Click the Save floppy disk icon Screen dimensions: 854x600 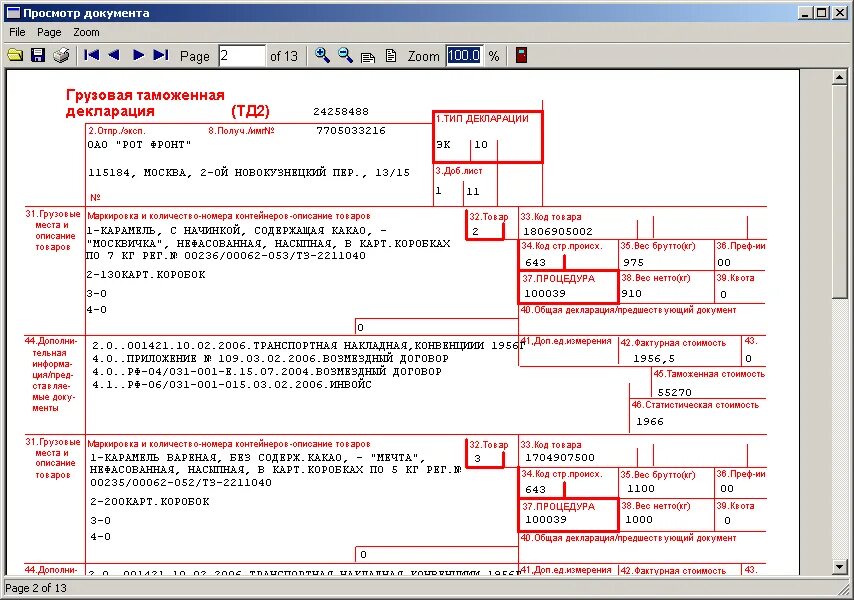(x=38, y=55)
